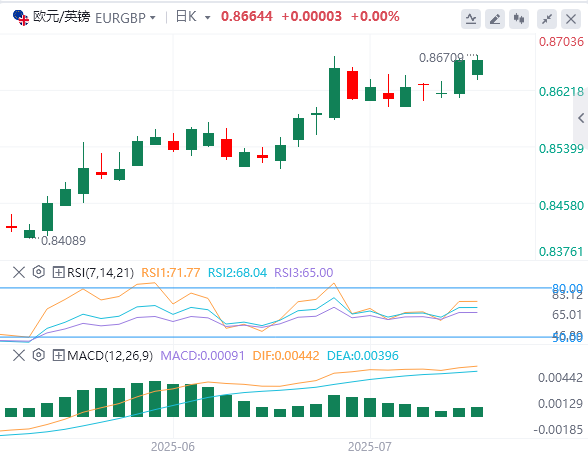Screen dimensions: 588x459
Task: Open the candlestick chart type icon
Action: (519, 19)
